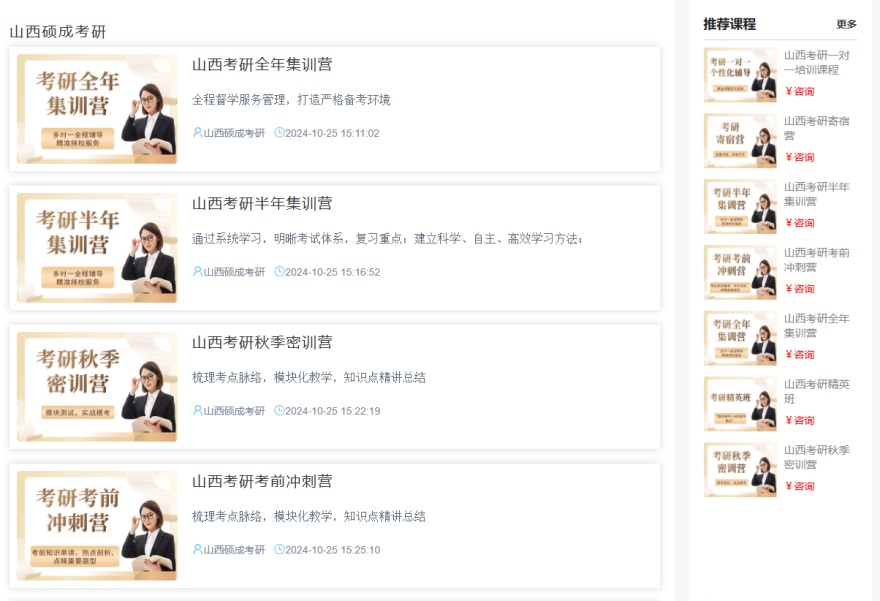880x601 pixels.
Task: Click author icon in 考前冲刺营 card
Action: point(197,550)
